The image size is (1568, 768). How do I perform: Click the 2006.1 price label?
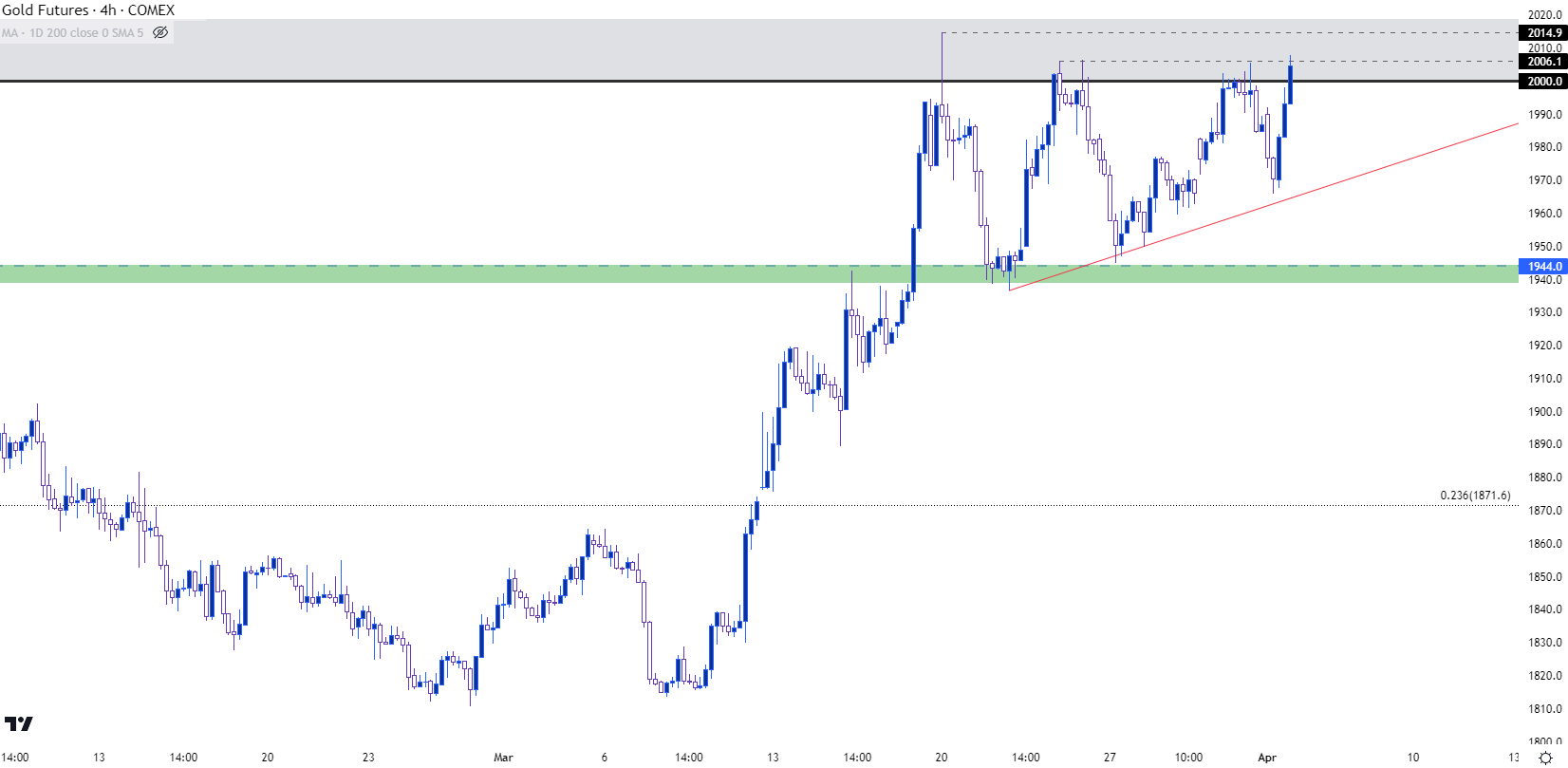tap(1544, 62)
